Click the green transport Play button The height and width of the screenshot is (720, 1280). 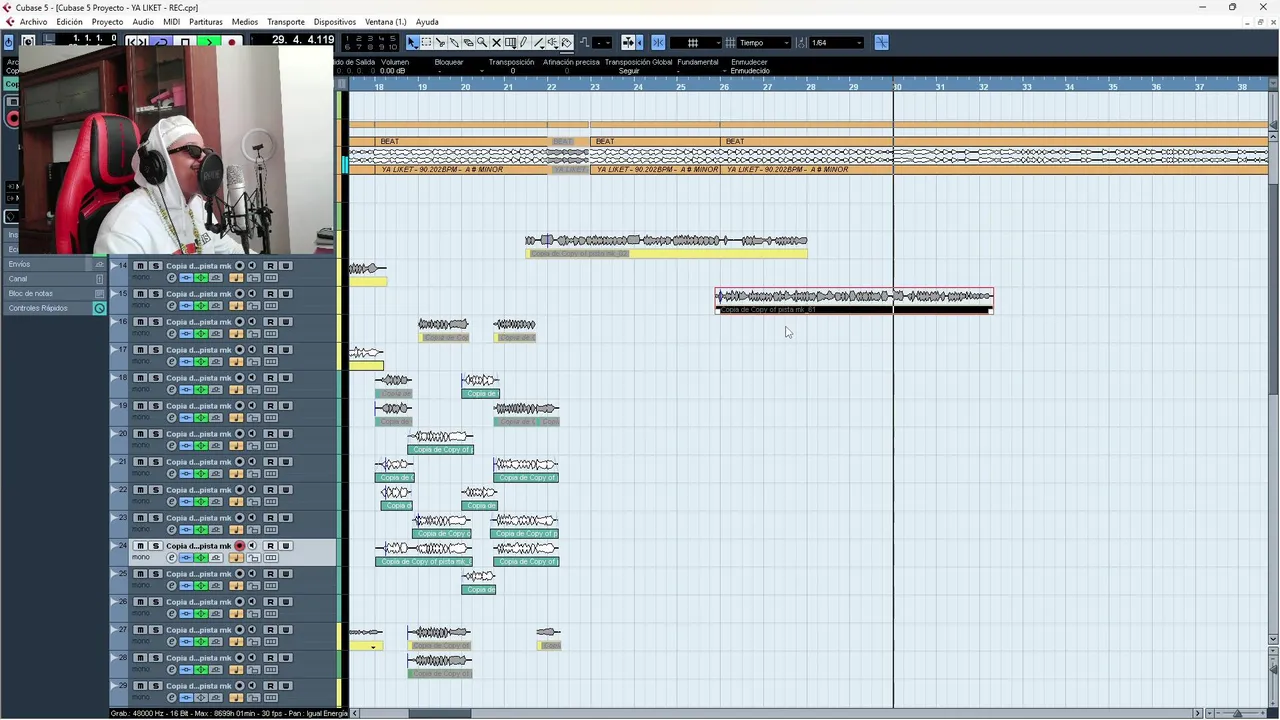coord(208,42)
